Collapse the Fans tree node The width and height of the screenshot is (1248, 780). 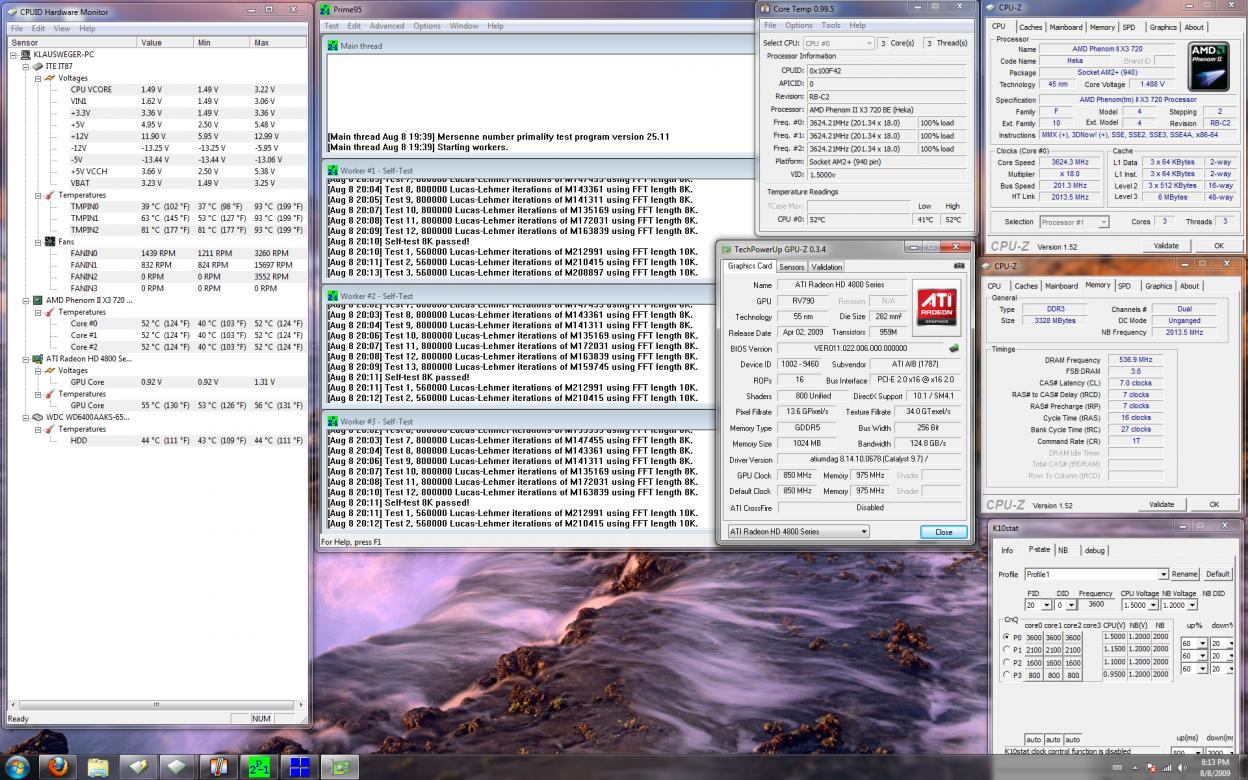tap(38, 241)
